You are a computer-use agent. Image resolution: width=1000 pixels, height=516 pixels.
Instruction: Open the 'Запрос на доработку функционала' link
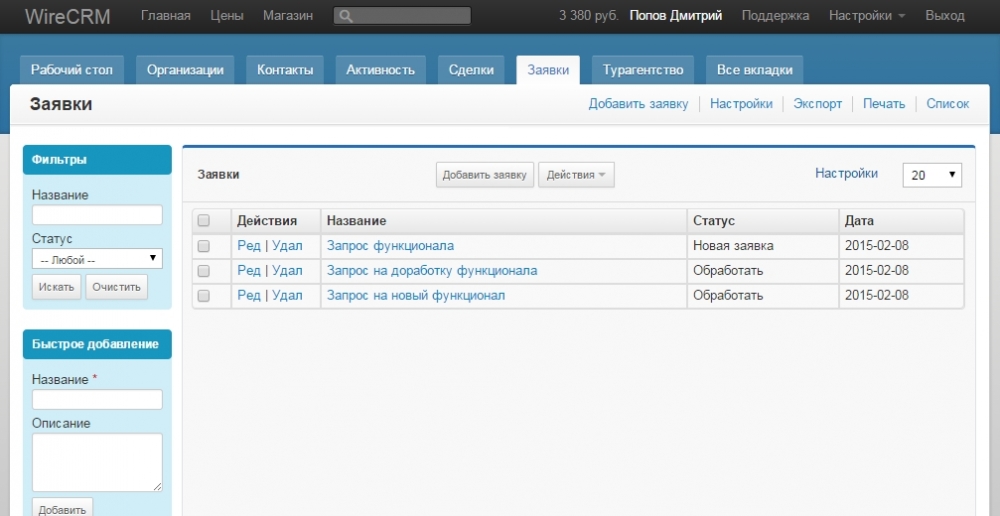(x=432, y=270)
